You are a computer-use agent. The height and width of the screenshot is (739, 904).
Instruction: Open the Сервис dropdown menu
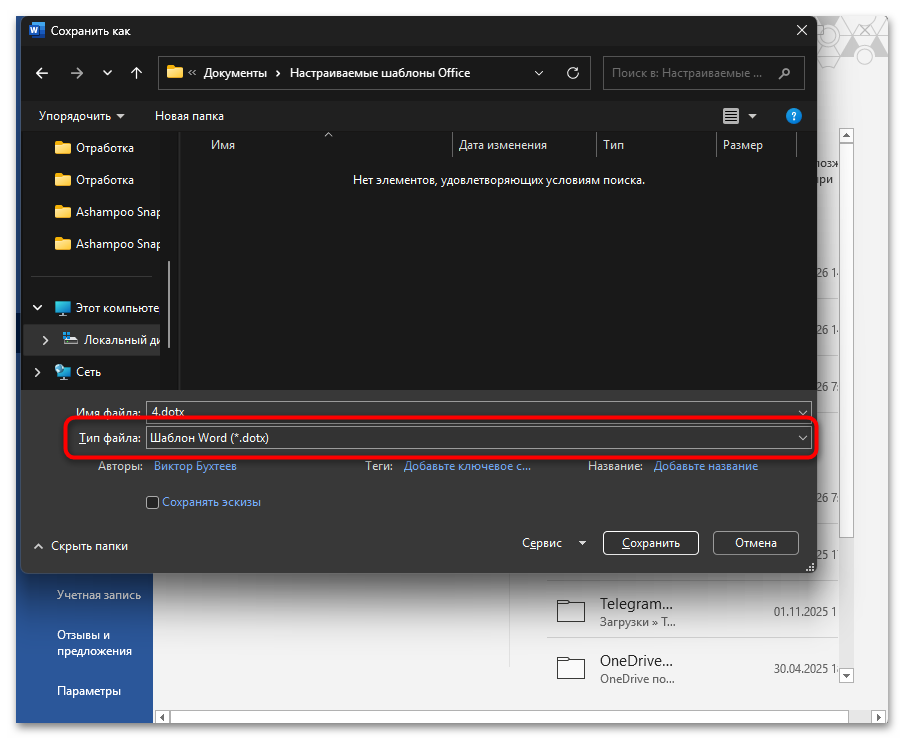(554, 543)
